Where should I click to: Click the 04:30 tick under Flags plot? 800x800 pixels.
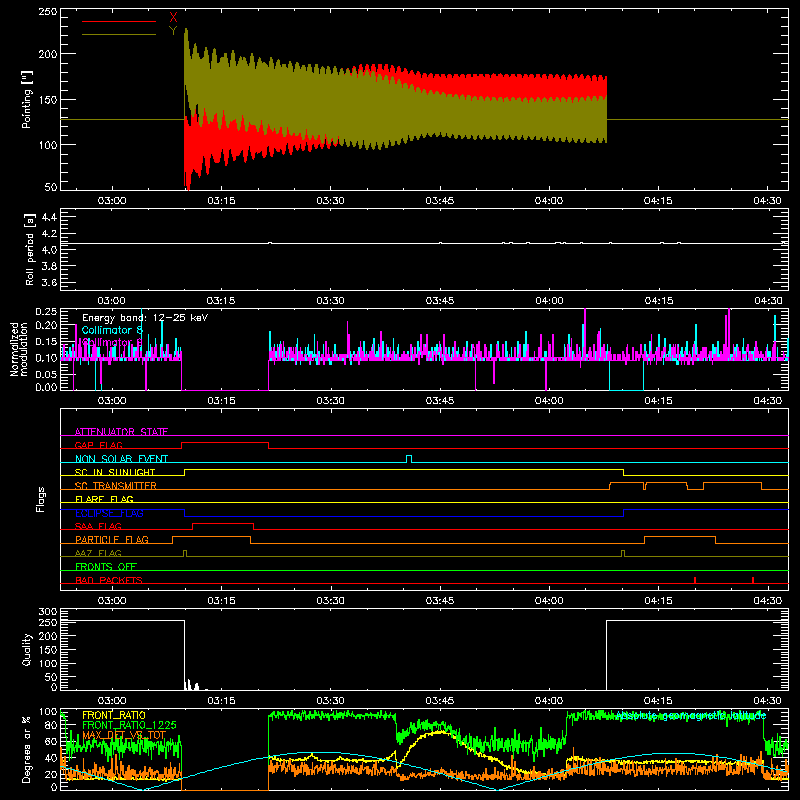[767, 601]
